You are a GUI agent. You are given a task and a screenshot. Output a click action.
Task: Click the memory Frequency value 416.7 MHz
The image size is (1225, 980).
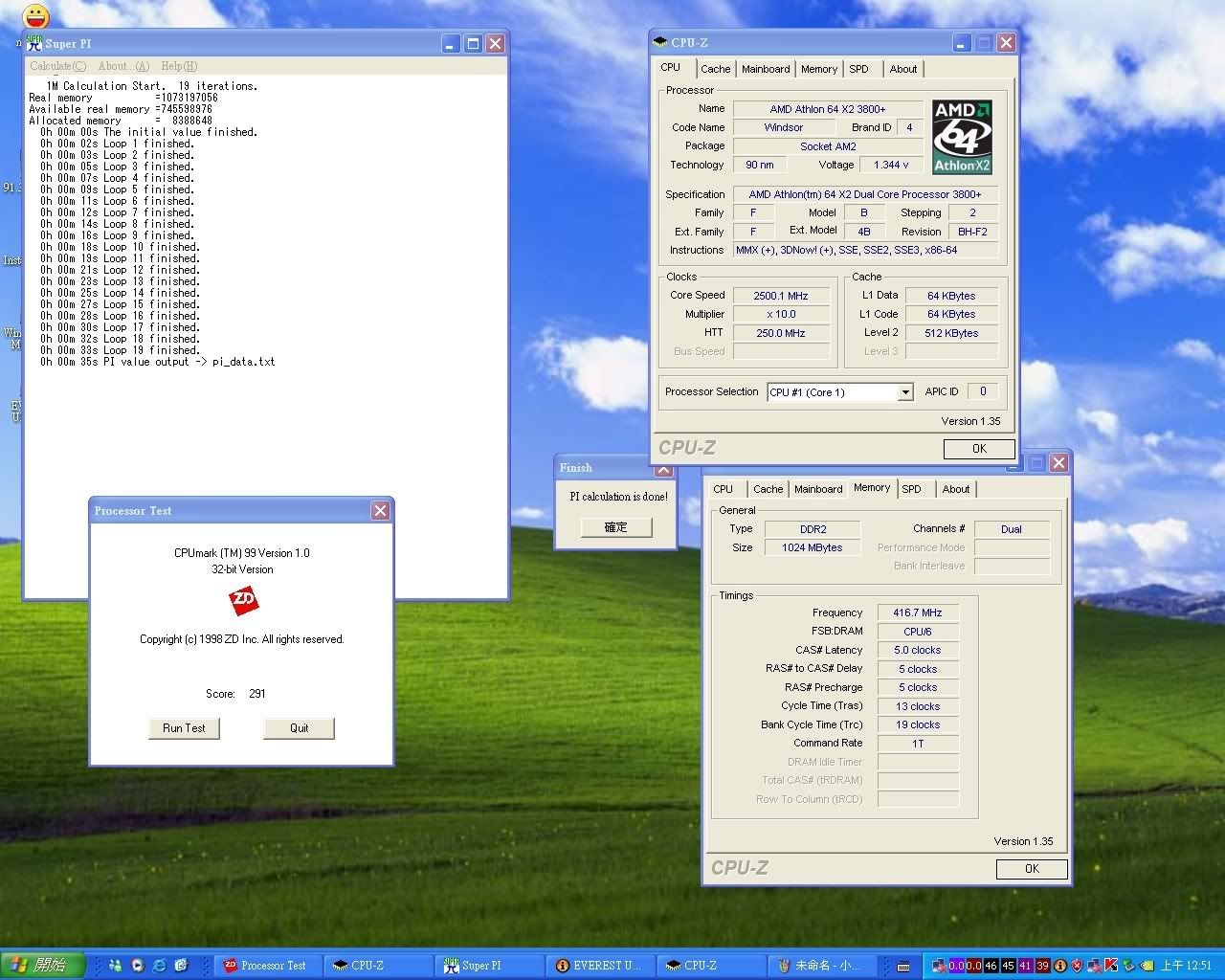918,612
